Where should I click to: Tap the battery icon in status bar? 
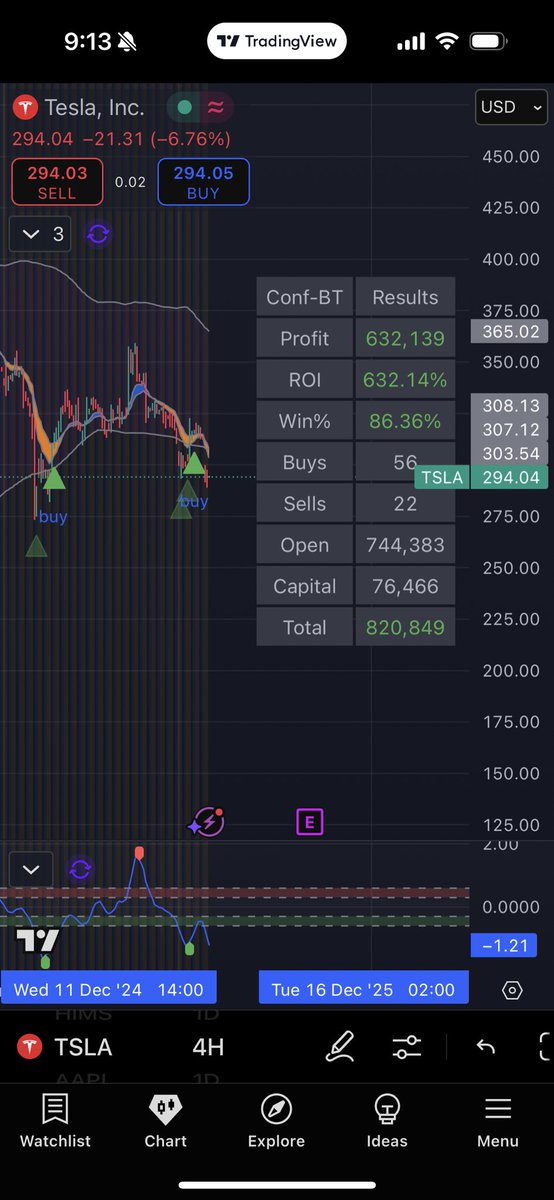(490, 42)
